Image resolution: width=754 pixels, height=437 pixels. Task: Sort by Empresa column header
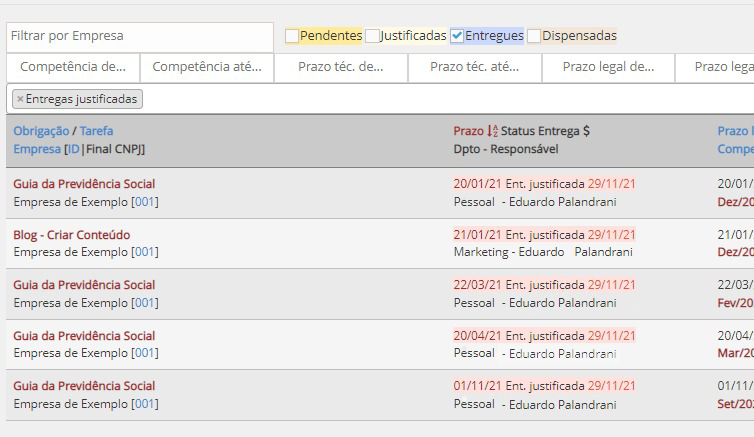coord(36,149)
